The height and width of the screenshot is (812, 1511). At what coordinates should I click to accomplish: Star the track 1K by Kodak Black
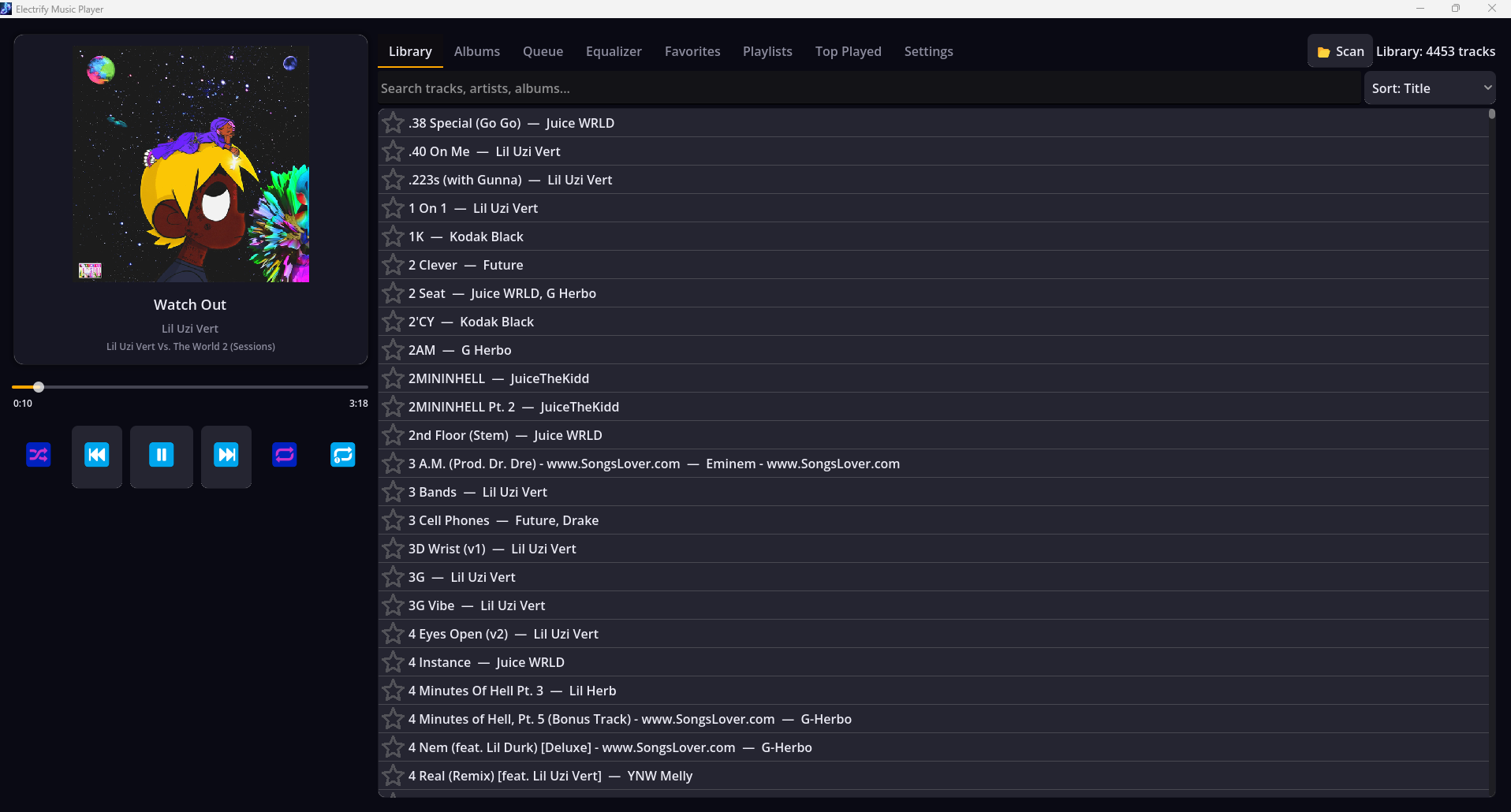coord(393,237)
